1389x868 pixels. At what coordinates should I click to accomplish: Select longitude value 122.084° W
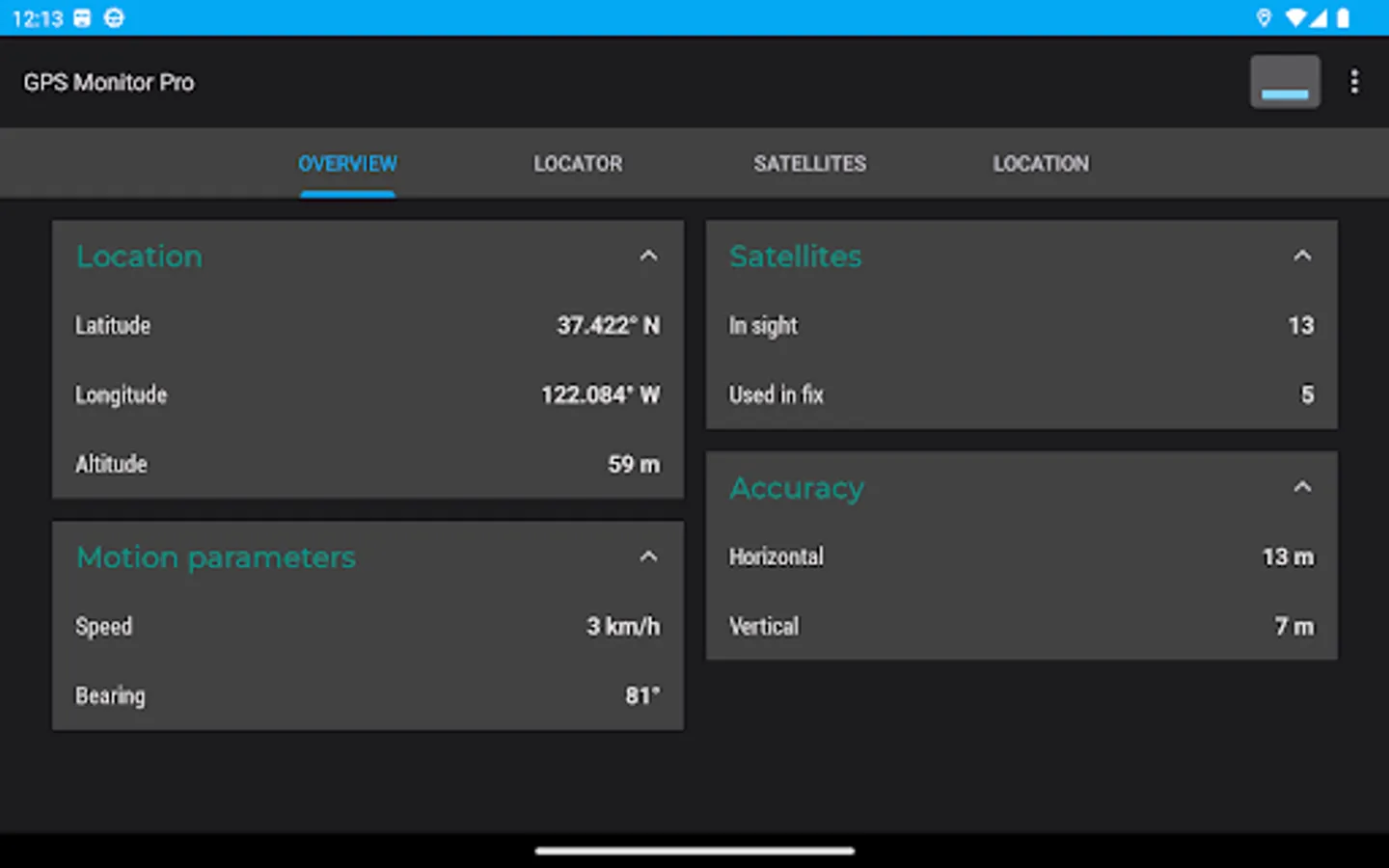[601, 395]
